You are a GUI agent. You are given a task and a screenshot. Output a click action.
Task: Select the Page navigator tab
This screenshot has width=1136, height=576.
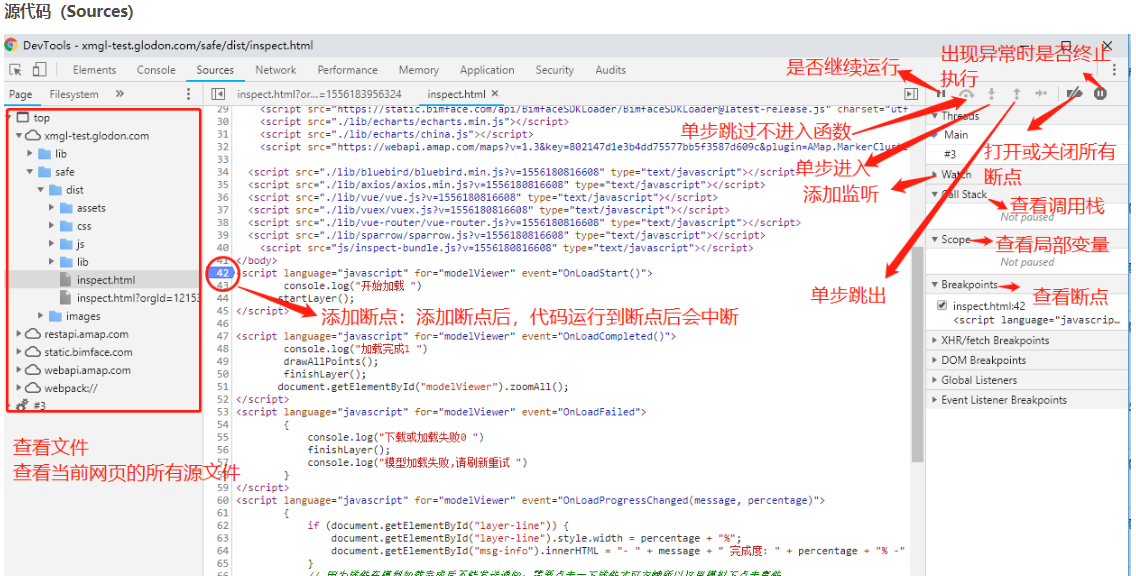[20, 94]
